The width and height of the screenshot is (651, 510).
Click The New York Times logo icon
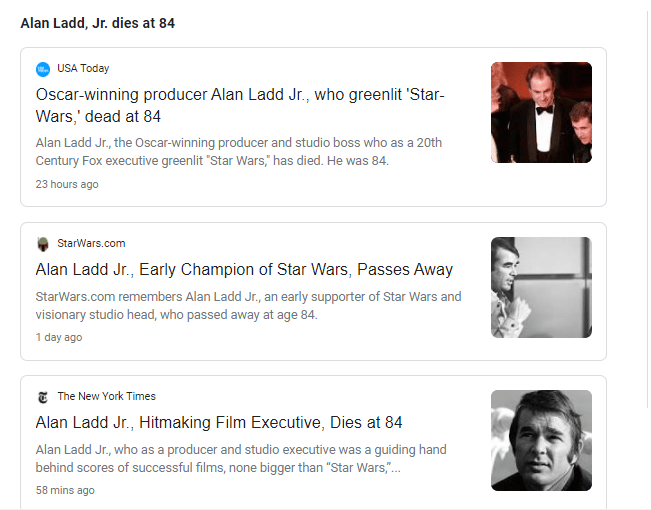coord(43,396)
